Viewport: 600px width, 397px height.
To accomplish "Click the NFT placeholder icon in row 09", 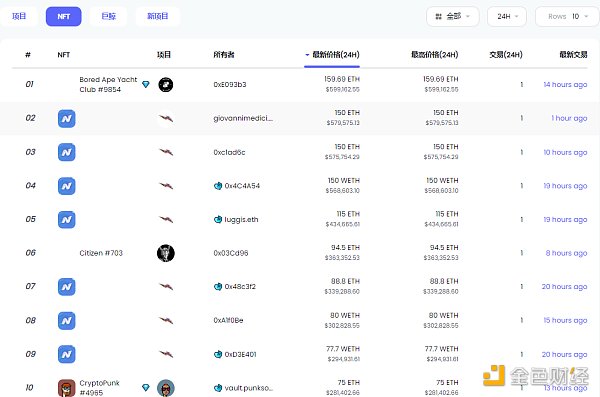I will click(67, 355).
